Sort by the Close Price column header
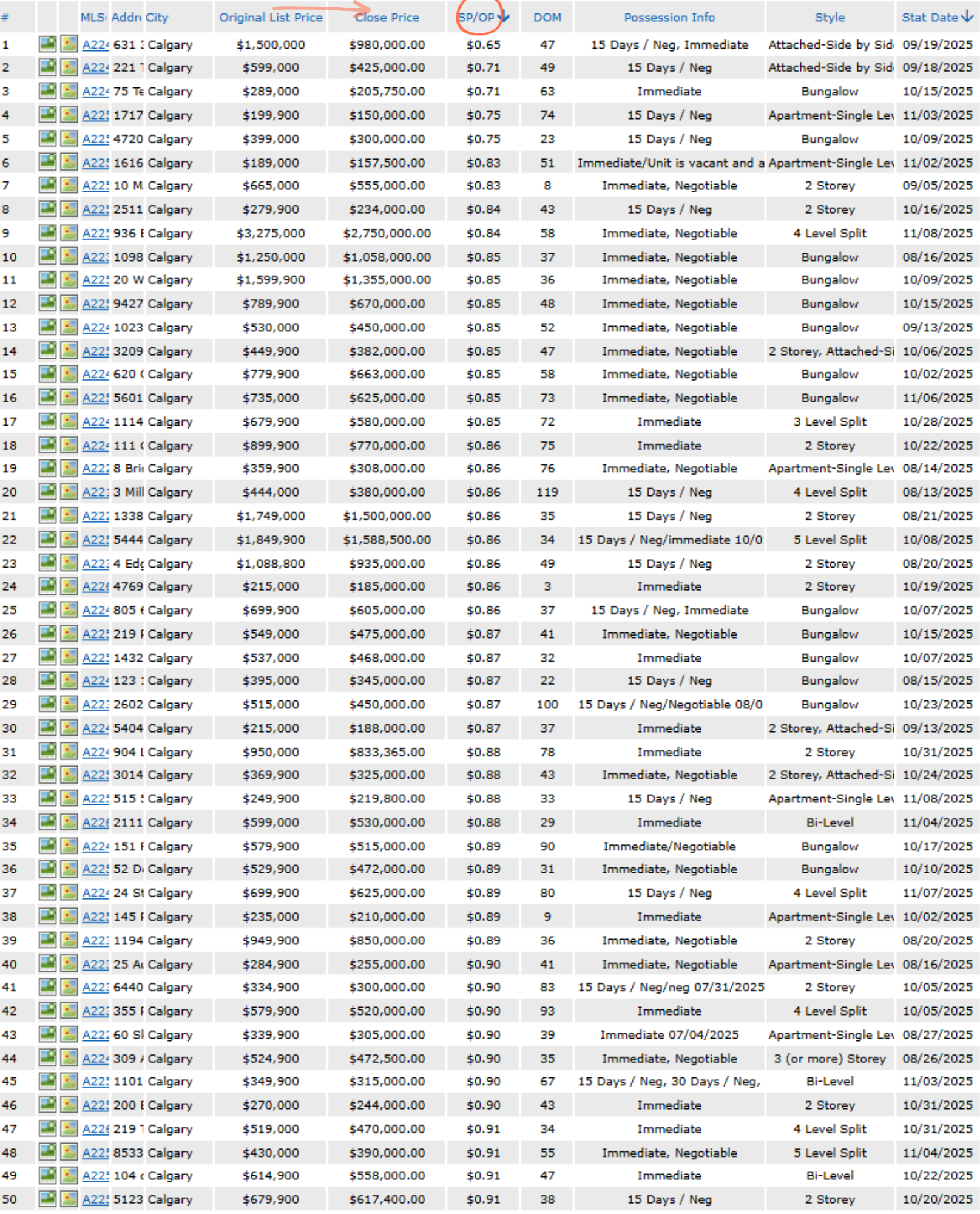 [x=387, y=18]
